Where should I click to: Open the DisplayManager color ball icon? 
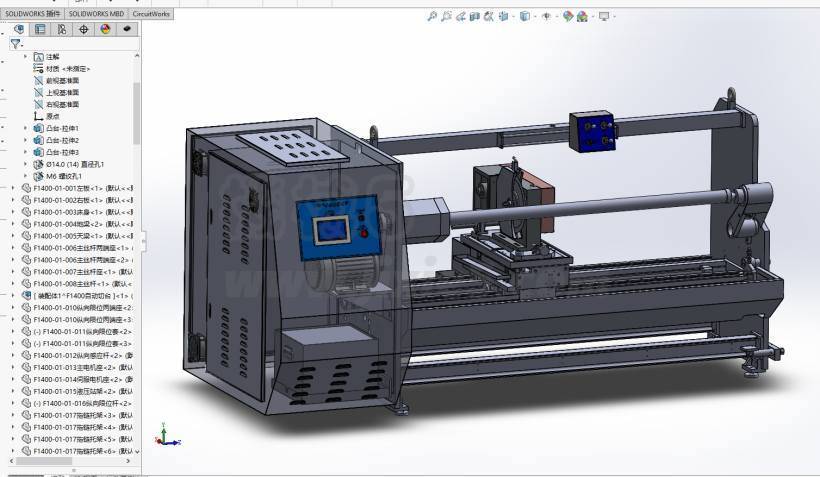pos(105,29)
